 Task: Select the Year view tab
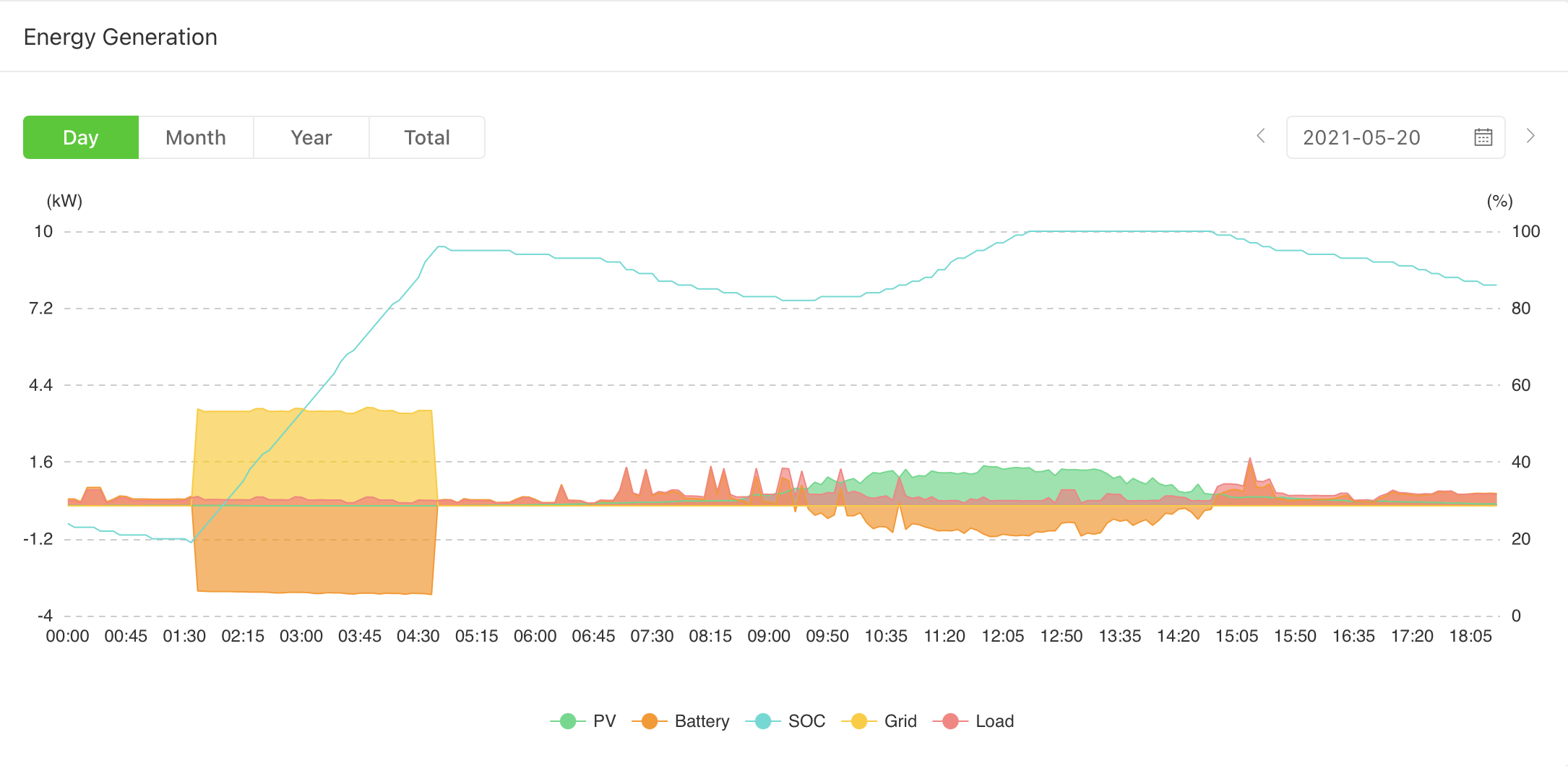pos(311,137)
